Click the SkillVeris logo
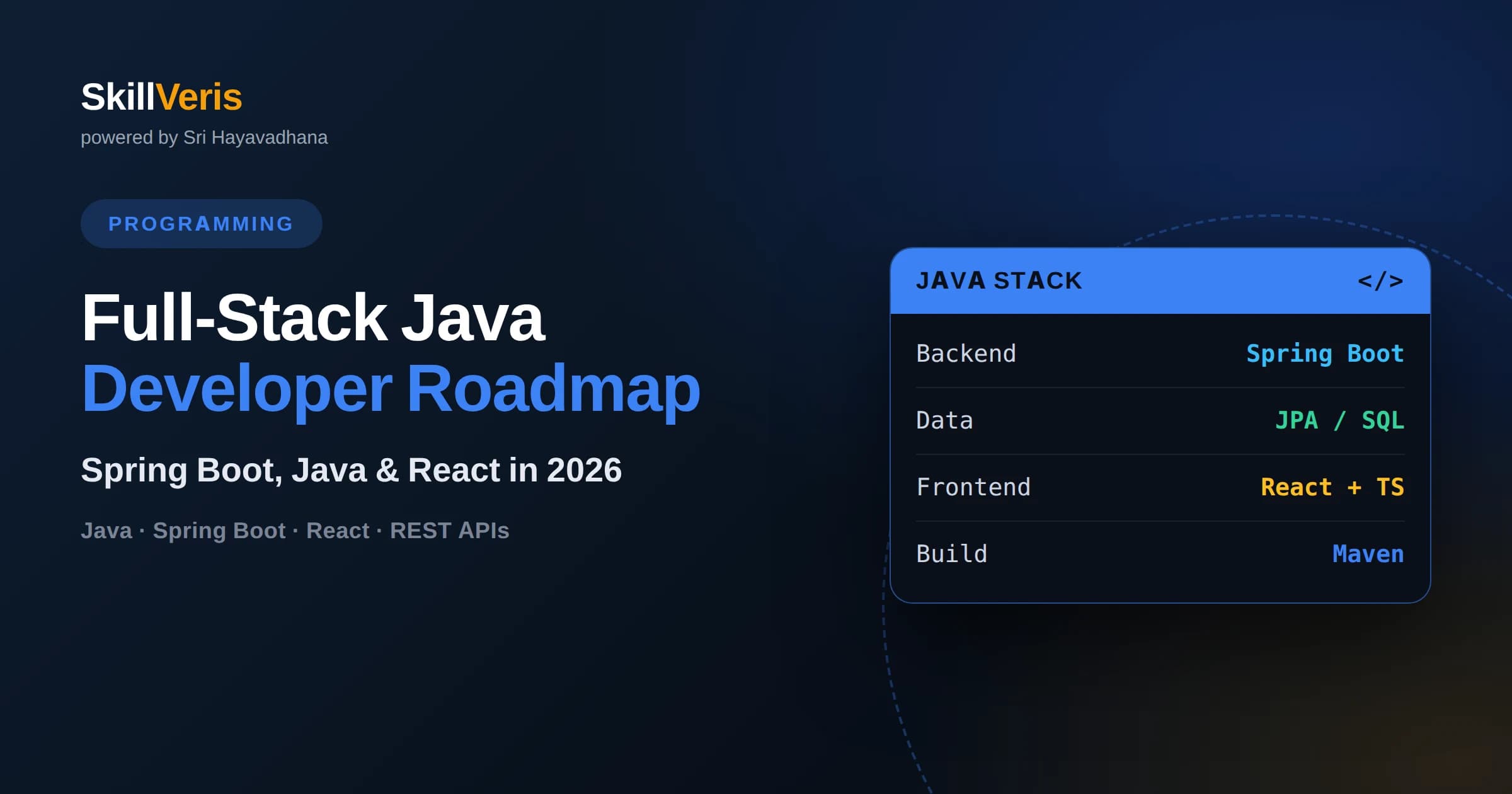The image size is (1512, 794). 161,97
